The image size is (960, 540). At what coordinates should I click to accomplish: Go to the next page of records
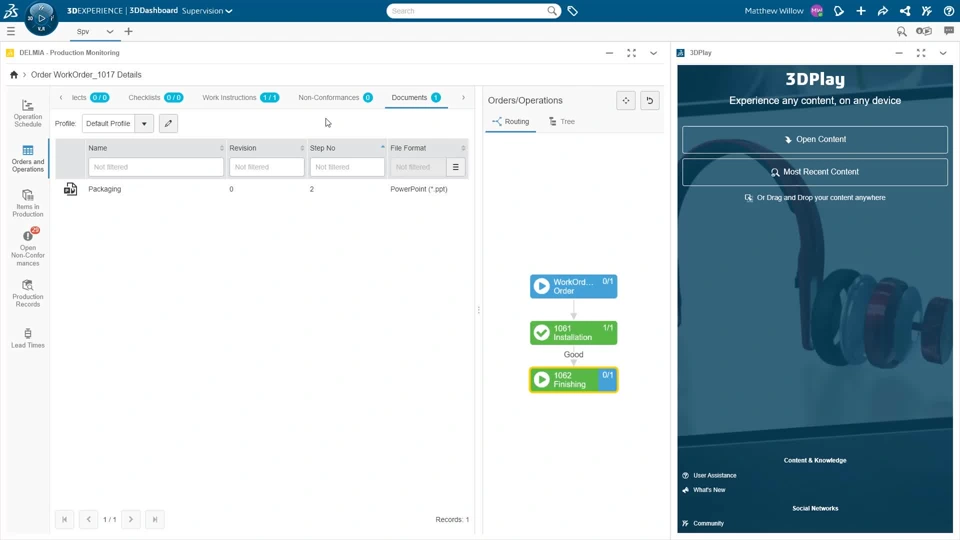pyautogui.click(x=130, y=519)
